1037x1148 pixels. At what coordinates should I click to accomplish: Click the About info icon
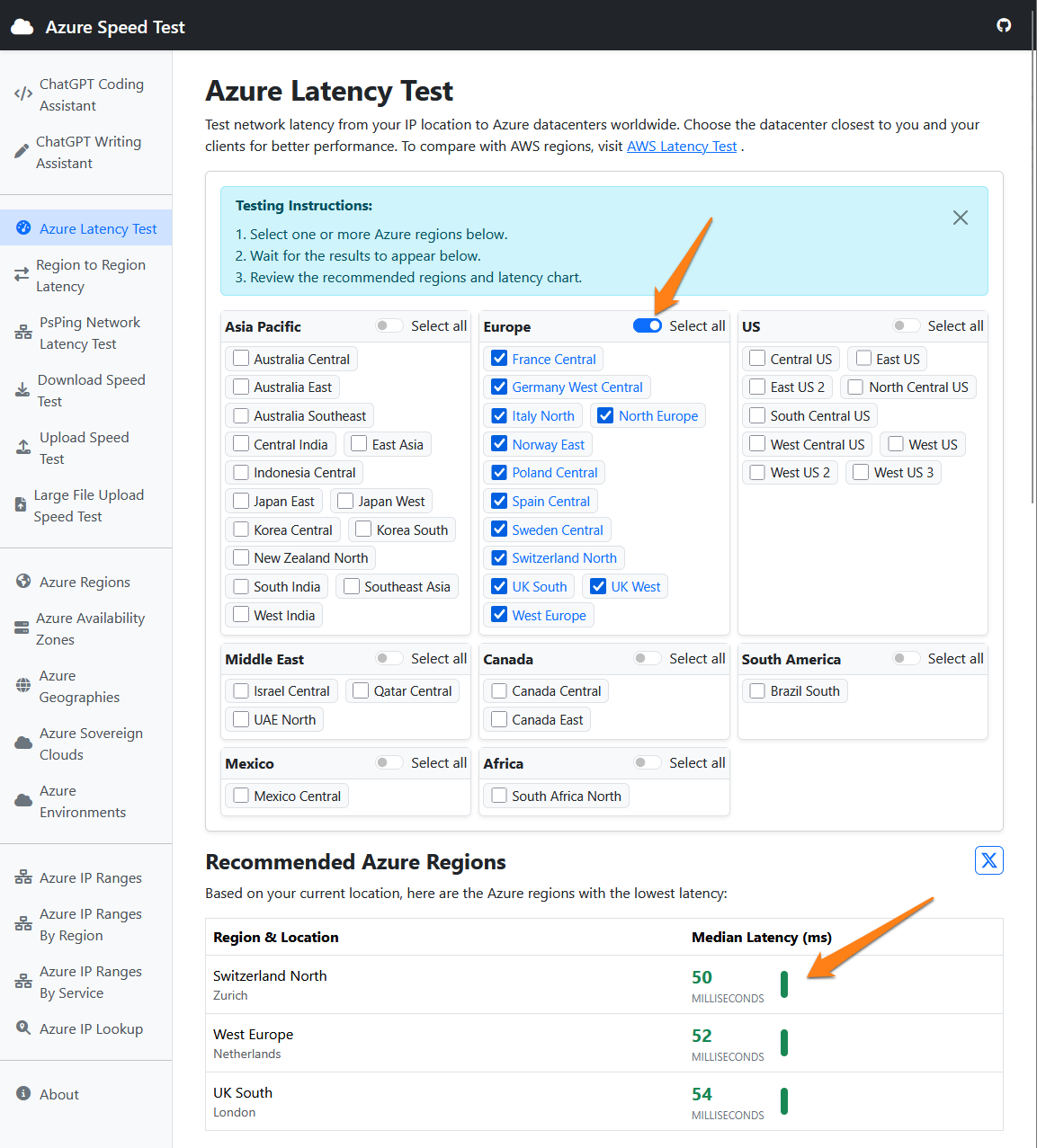coord(23,1094)
